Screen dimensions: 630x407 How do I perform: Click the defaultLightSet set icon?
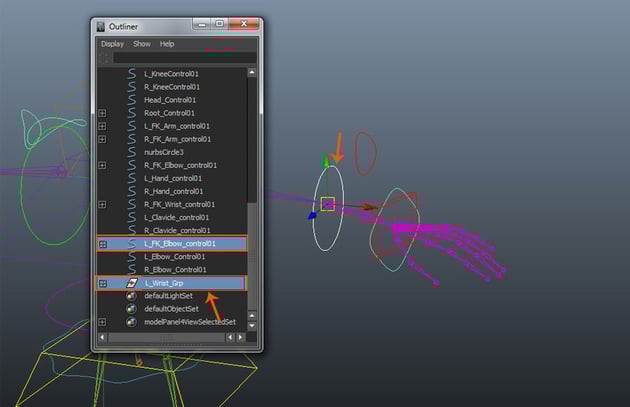[131, 296]
